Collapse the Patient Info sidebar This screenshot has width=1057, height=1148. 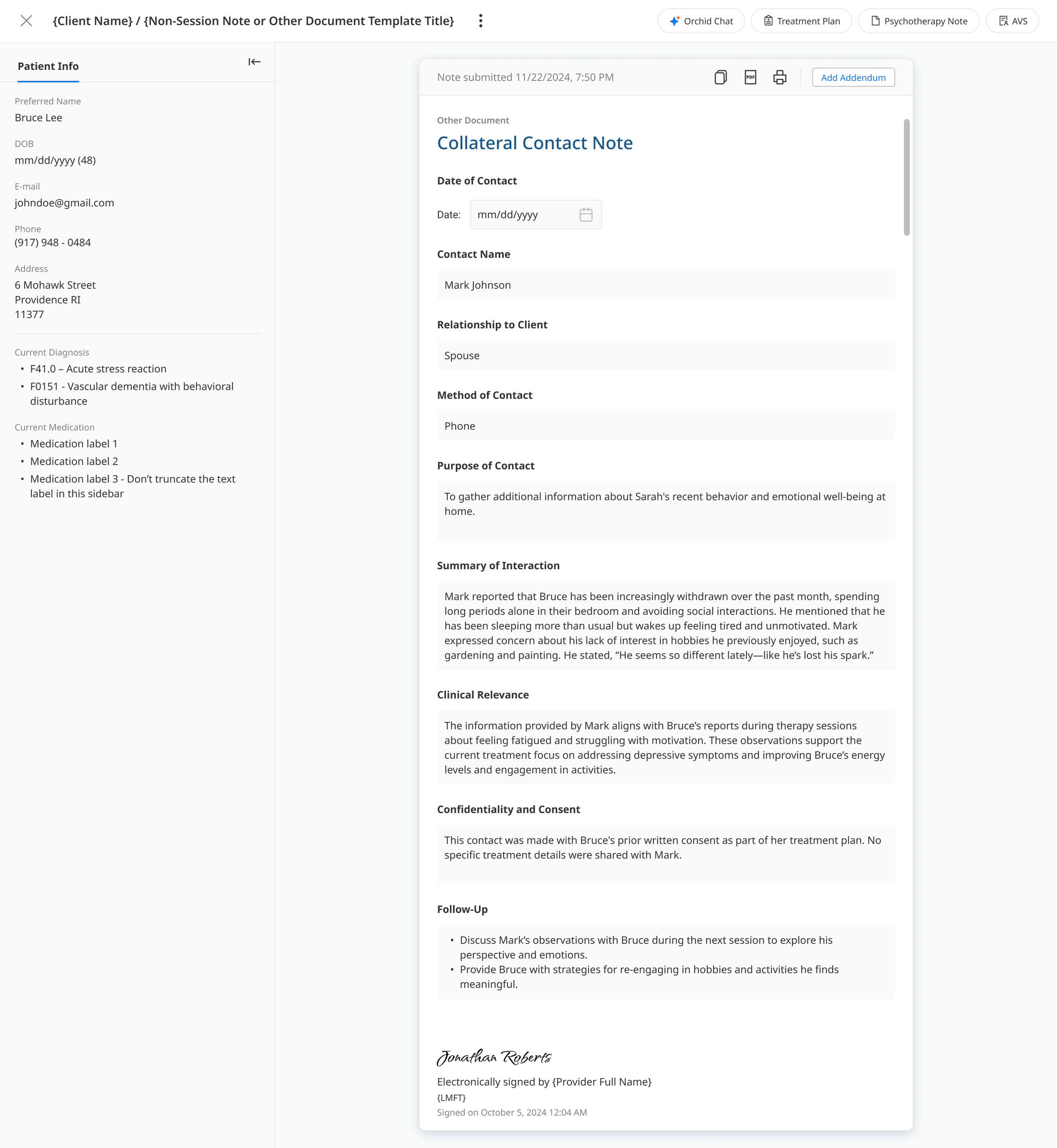pyautogui.click(x=255, y=62)
